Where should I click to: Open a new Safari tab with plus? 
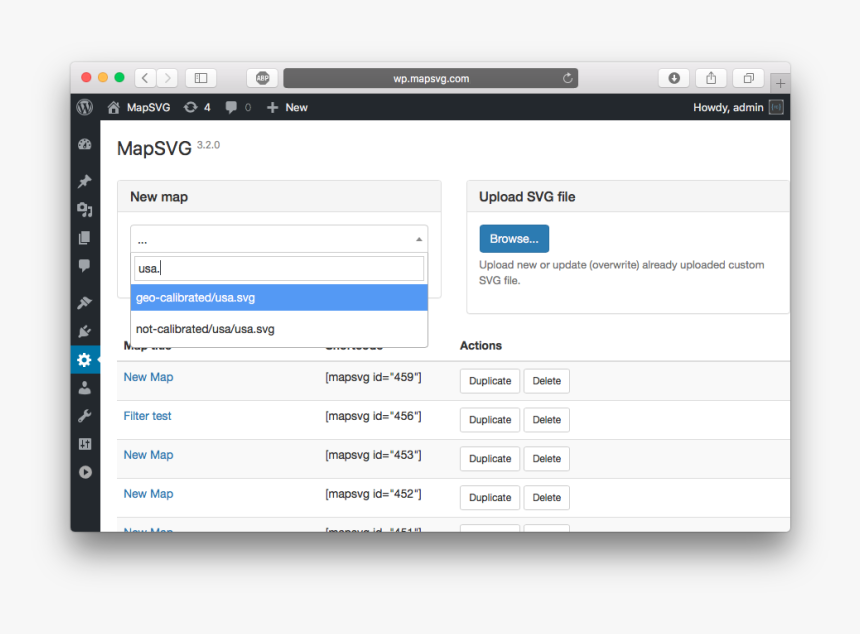tap(780, 83)
